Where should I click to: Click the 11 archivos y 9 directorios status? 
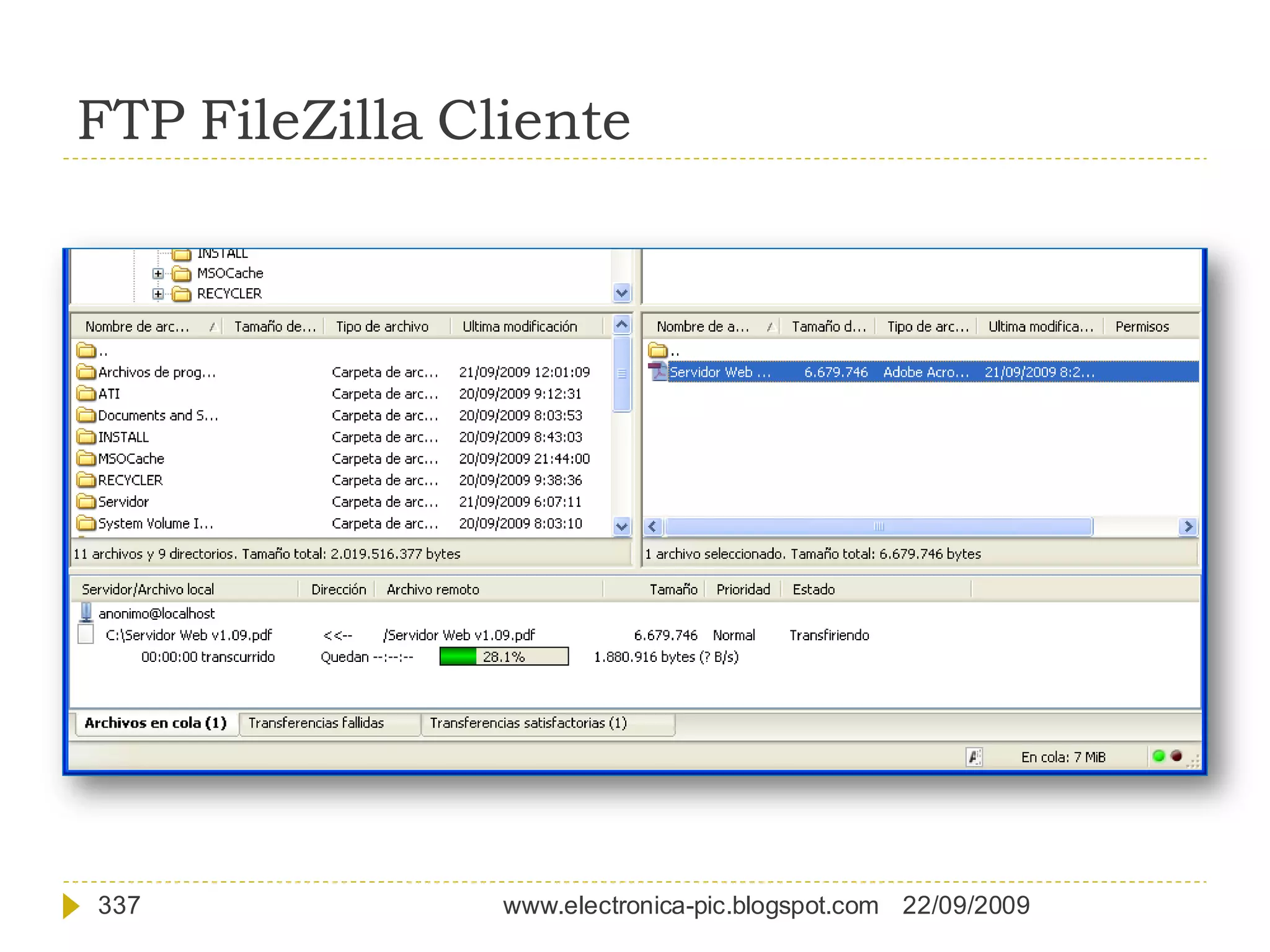click(267, 553)
